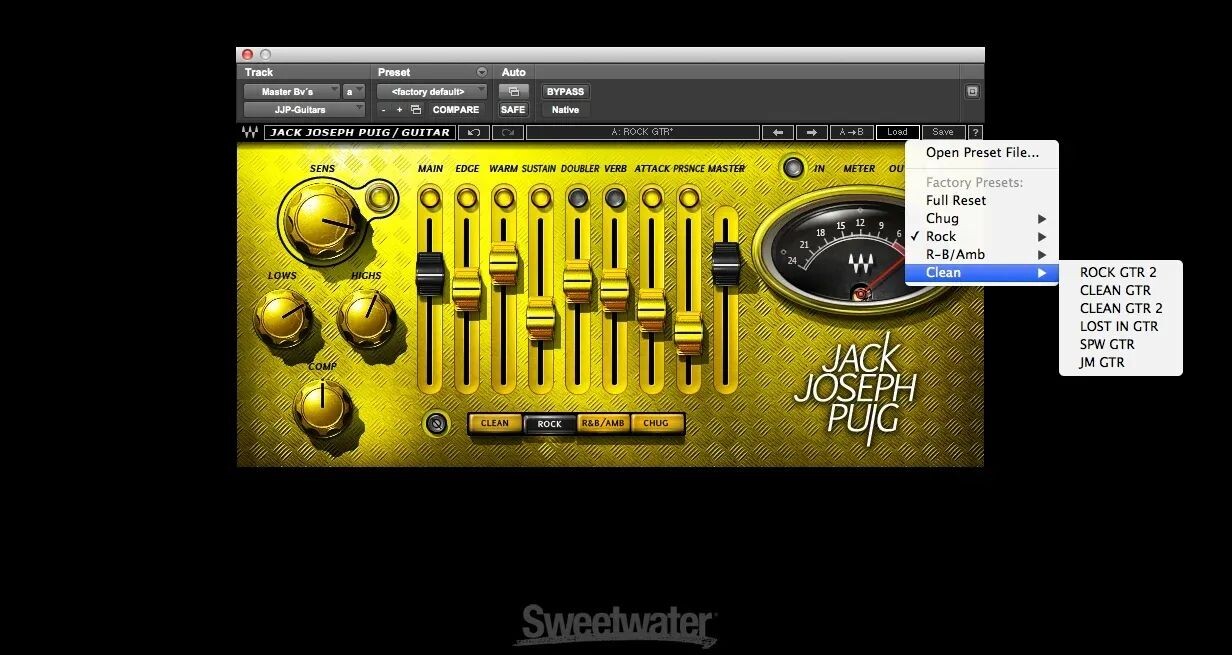1232x655 pixels.
Task: Copy setup A to B
Action: pos(852,132)
